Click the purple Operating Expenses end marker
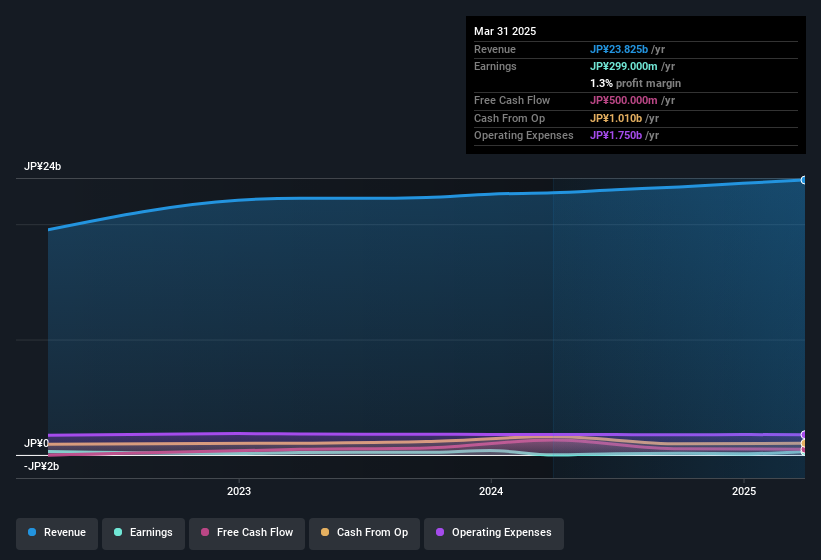 coord(804,434)
